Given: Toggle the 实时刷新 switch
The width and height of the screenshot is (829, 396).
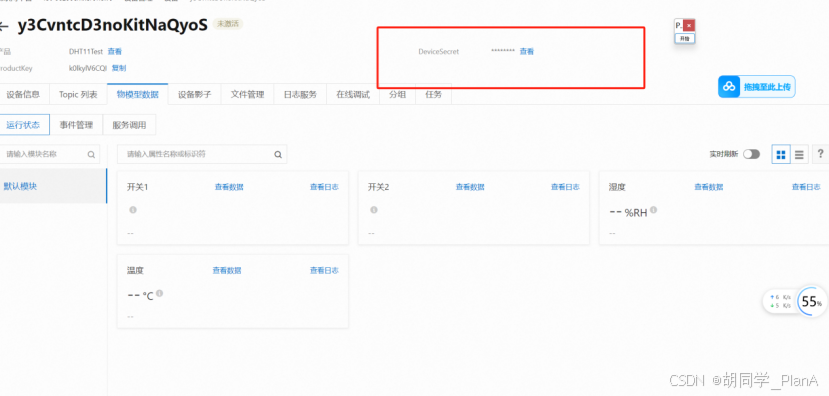Looking at the screenshot, I should click(x=751, y=154).
